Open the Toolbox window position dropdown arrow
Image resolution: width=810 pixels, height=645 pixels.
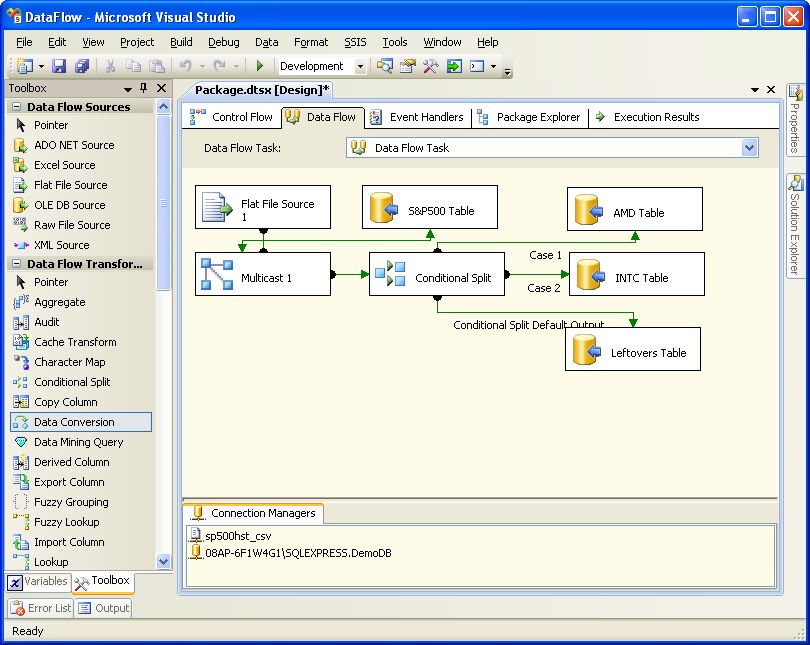tap(128, 89)
